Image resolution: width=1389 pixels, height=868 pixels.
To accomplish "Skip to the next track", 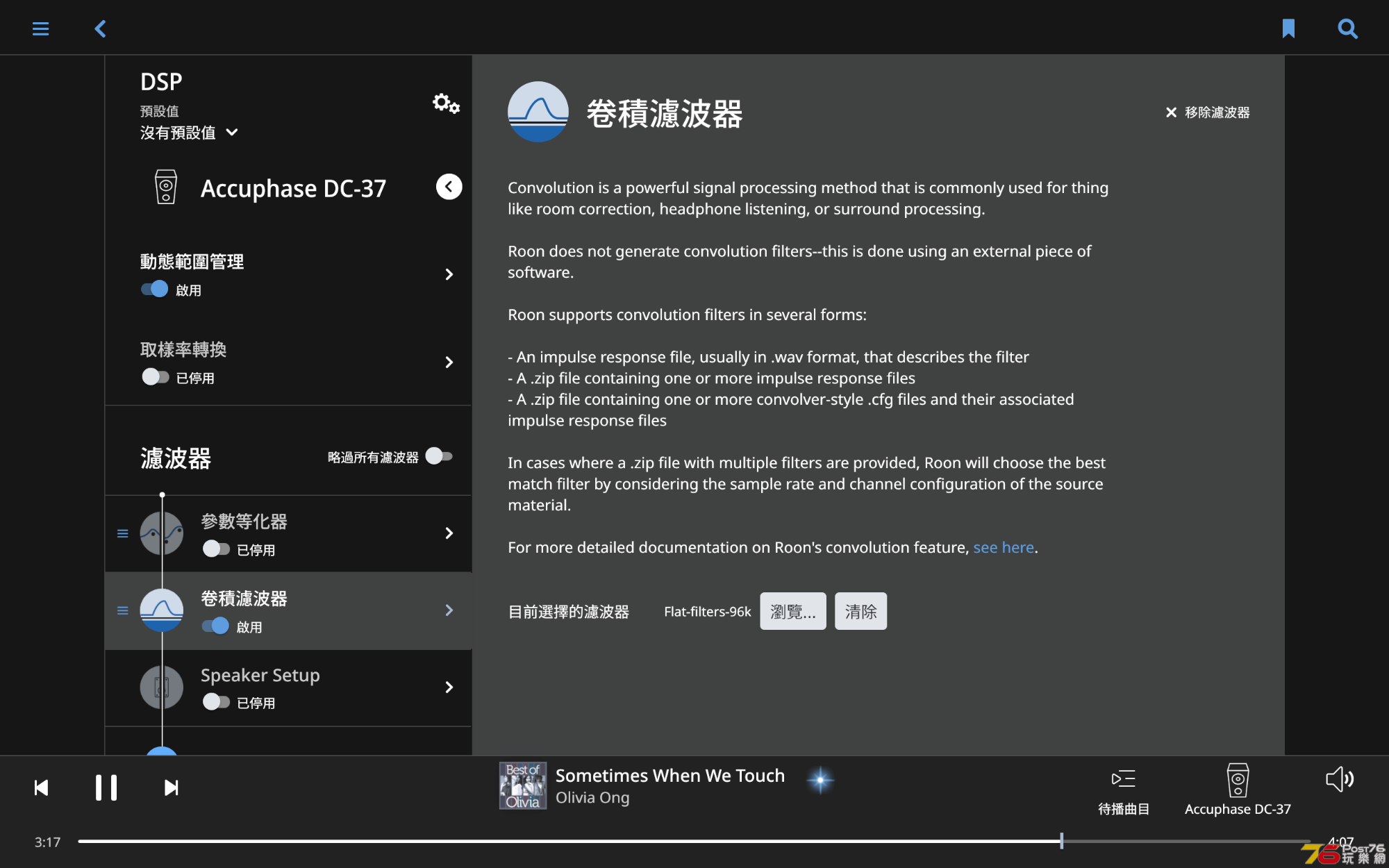I will coord(171,787).
